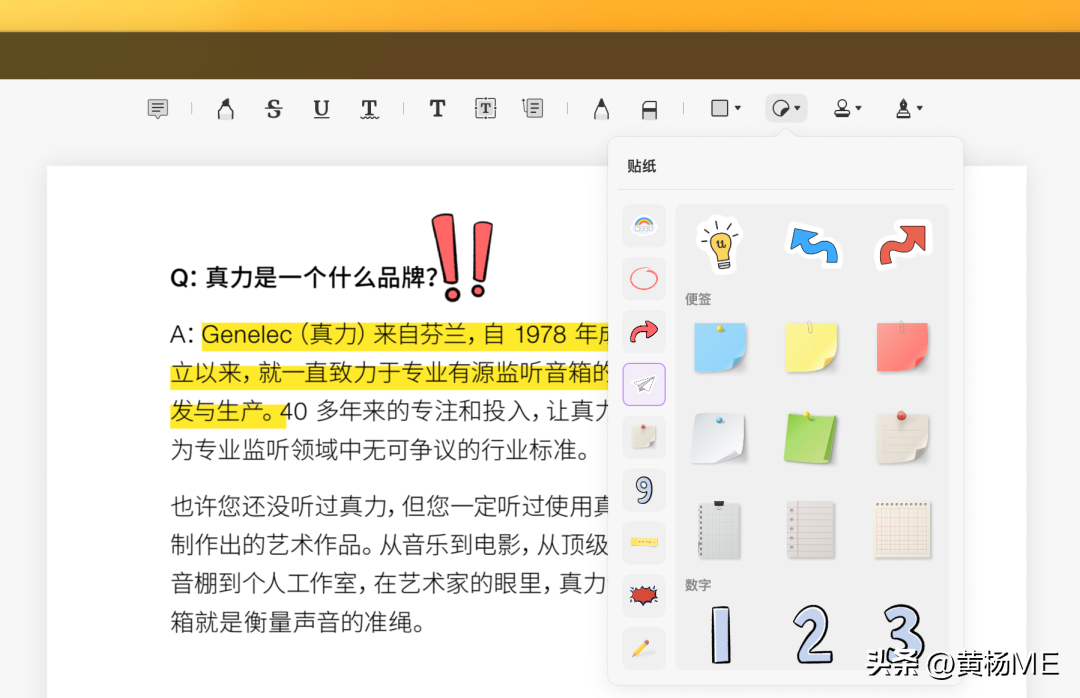Insert the red sticky note
This screenshot has width=1080, height=698.
point(903,347)
